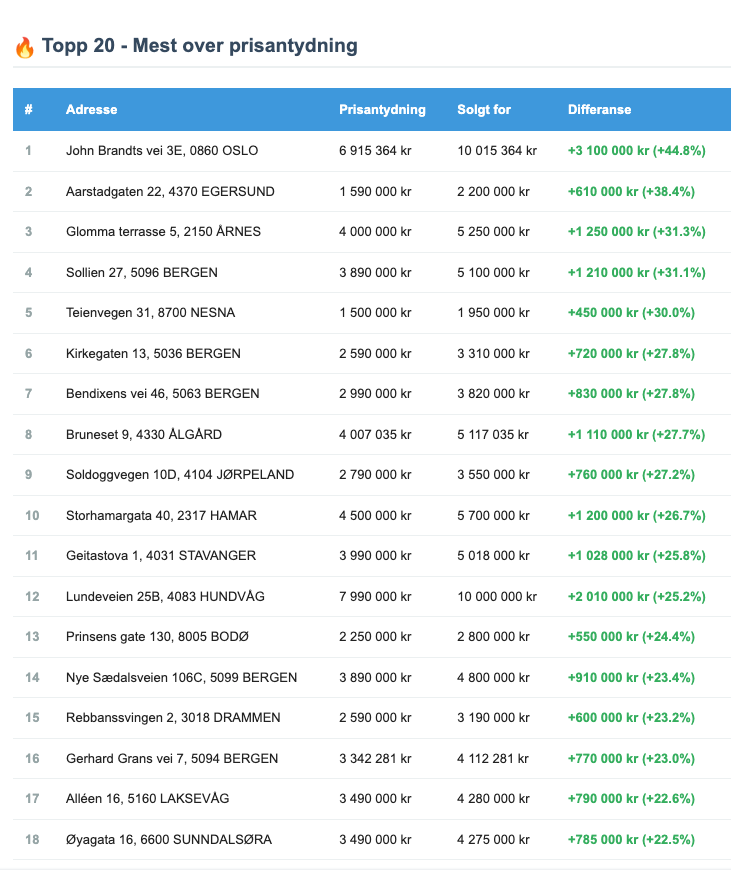Click difference '+600 000 kr (+23.2%)'
The height and width of the screenshot is (873, 731).
(x=631, y=718)
